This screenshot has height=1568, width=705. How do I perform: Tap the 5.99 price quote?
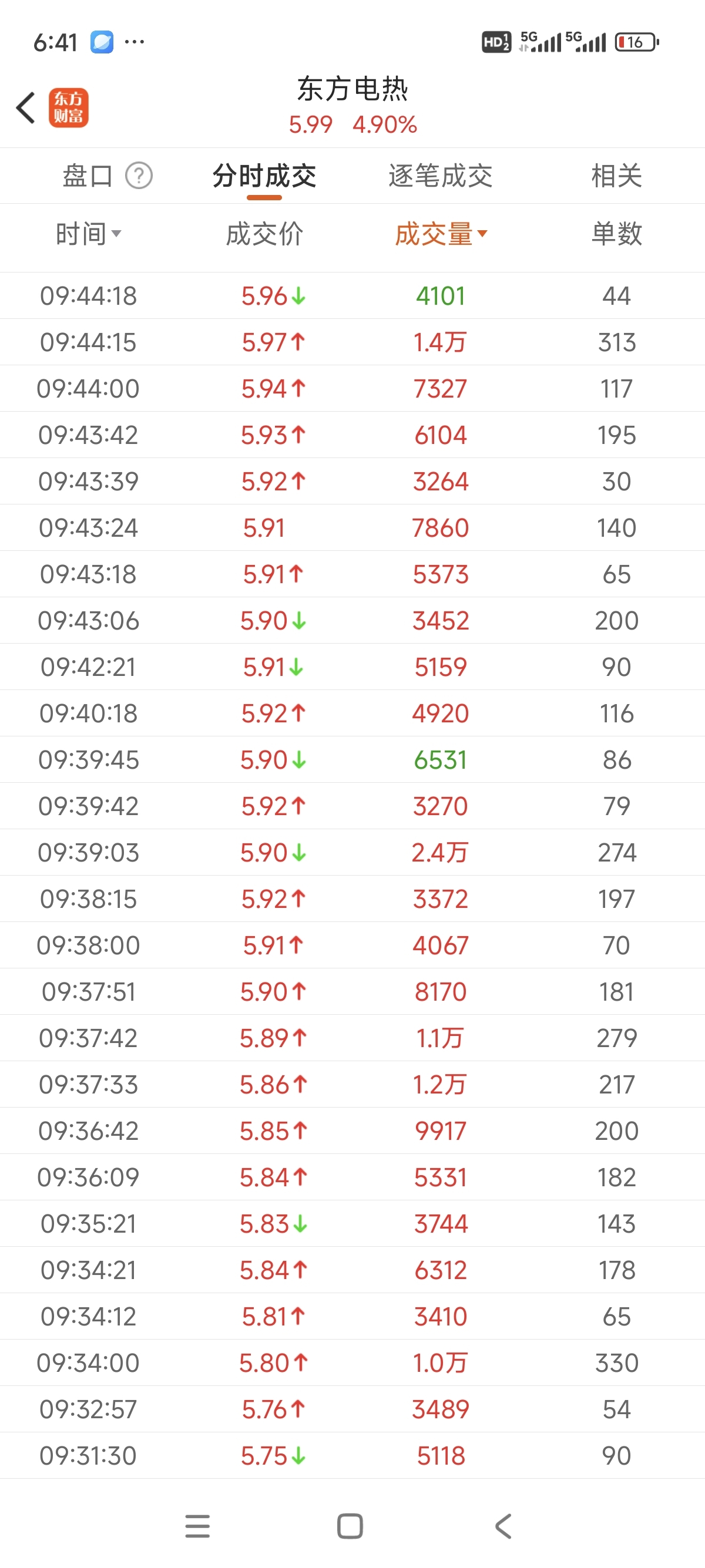(310, 125)
